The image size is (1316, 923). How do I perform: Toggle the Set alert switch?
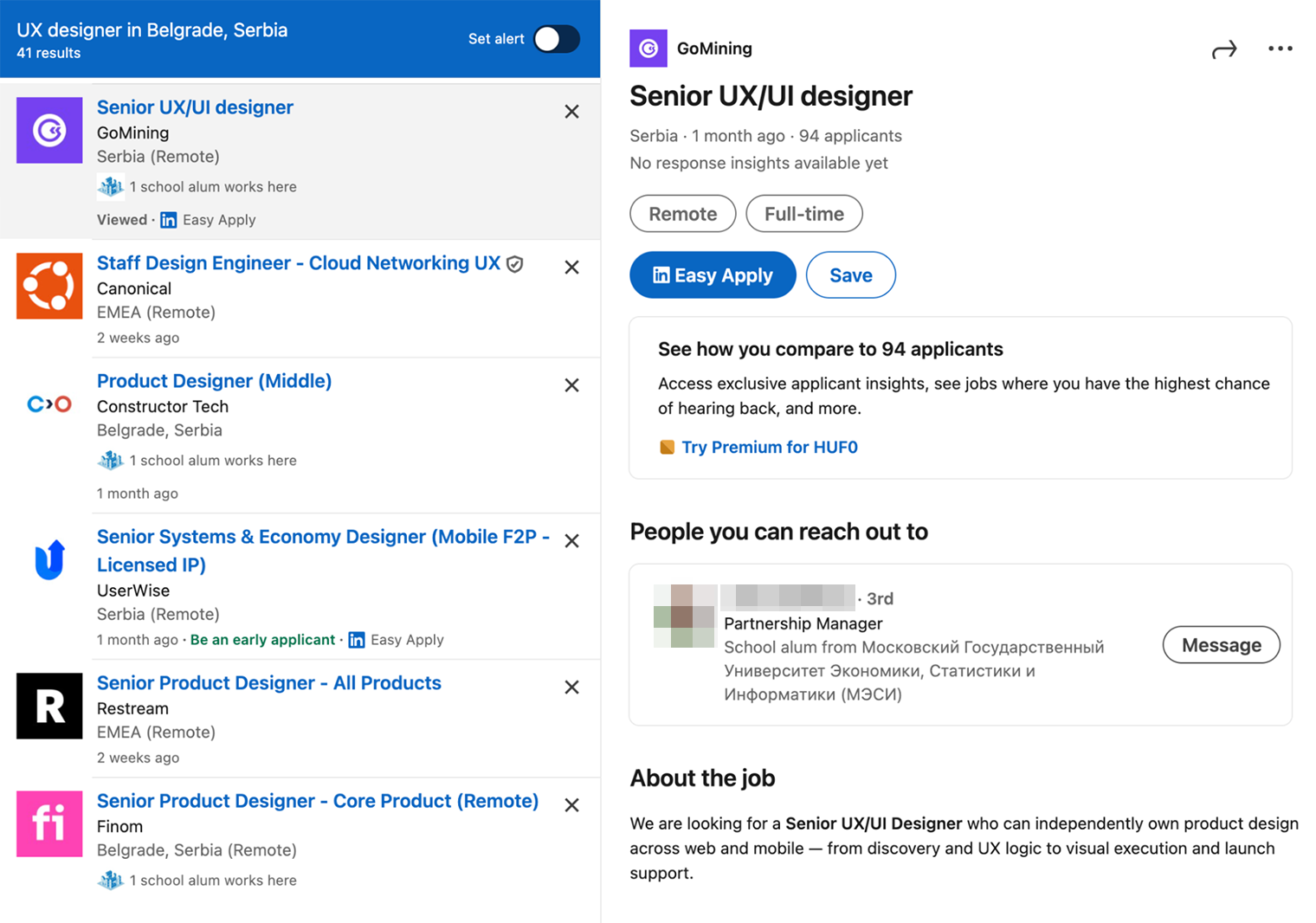tap(556, 39)
